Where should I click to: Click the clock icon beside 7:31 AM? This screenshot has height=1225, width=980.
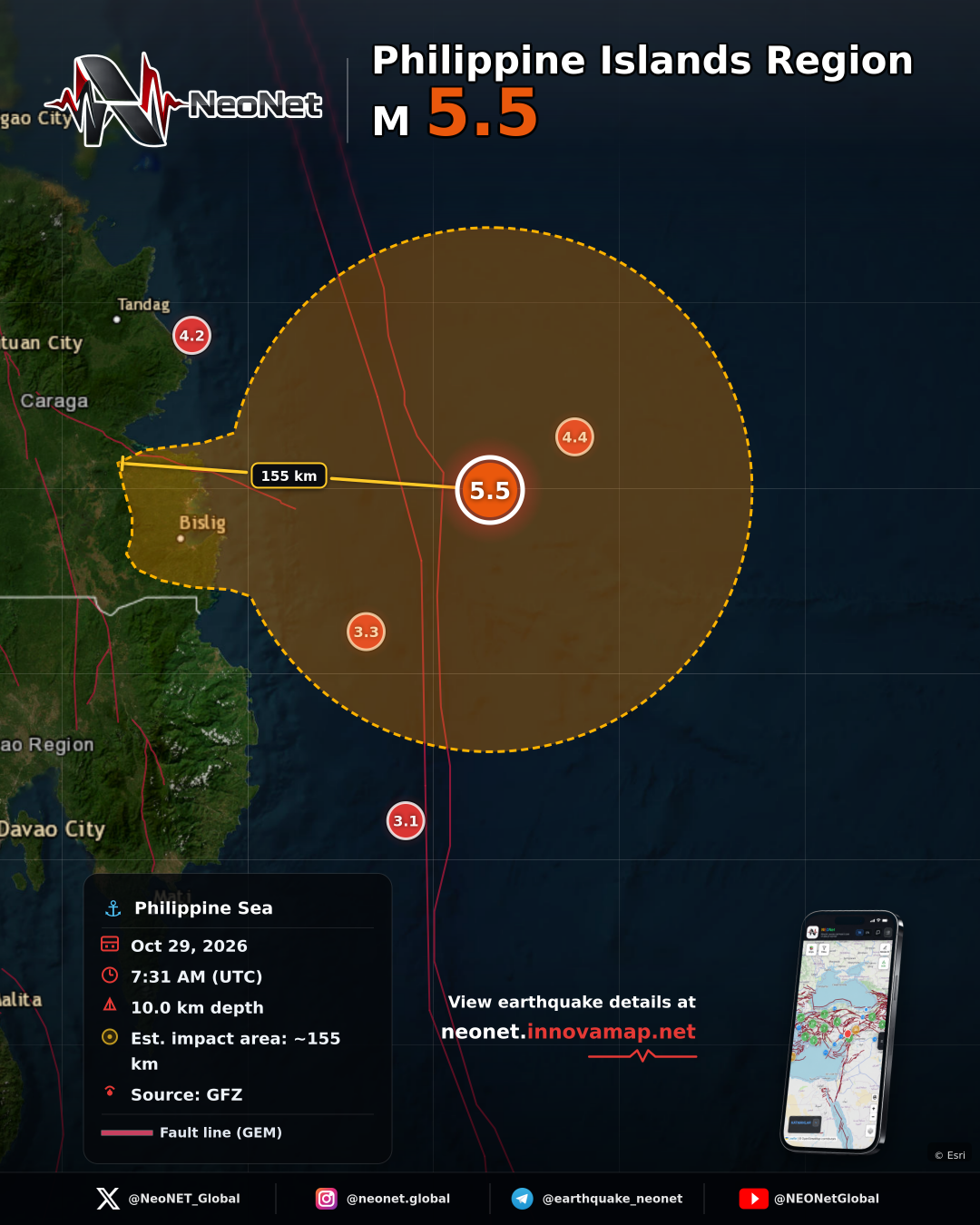click(x=110, y=975)
